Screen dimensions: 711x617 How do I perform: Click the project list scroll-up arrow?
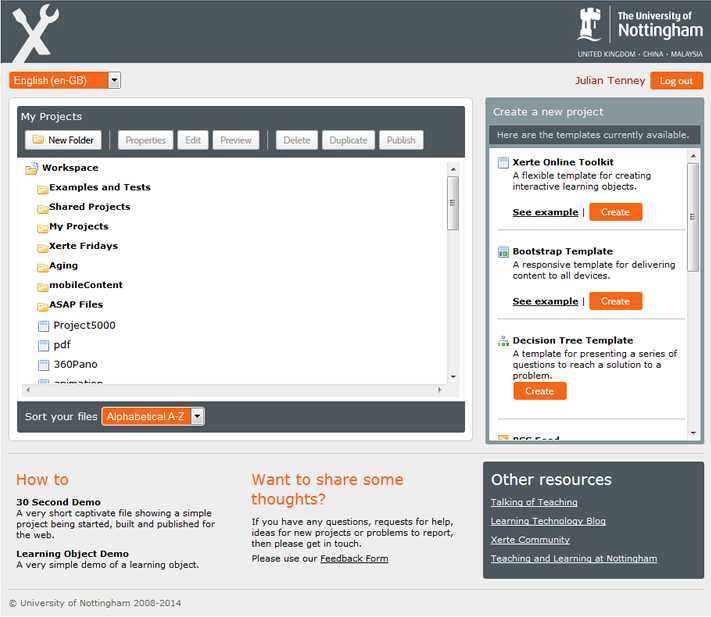[x=453, y=169]
